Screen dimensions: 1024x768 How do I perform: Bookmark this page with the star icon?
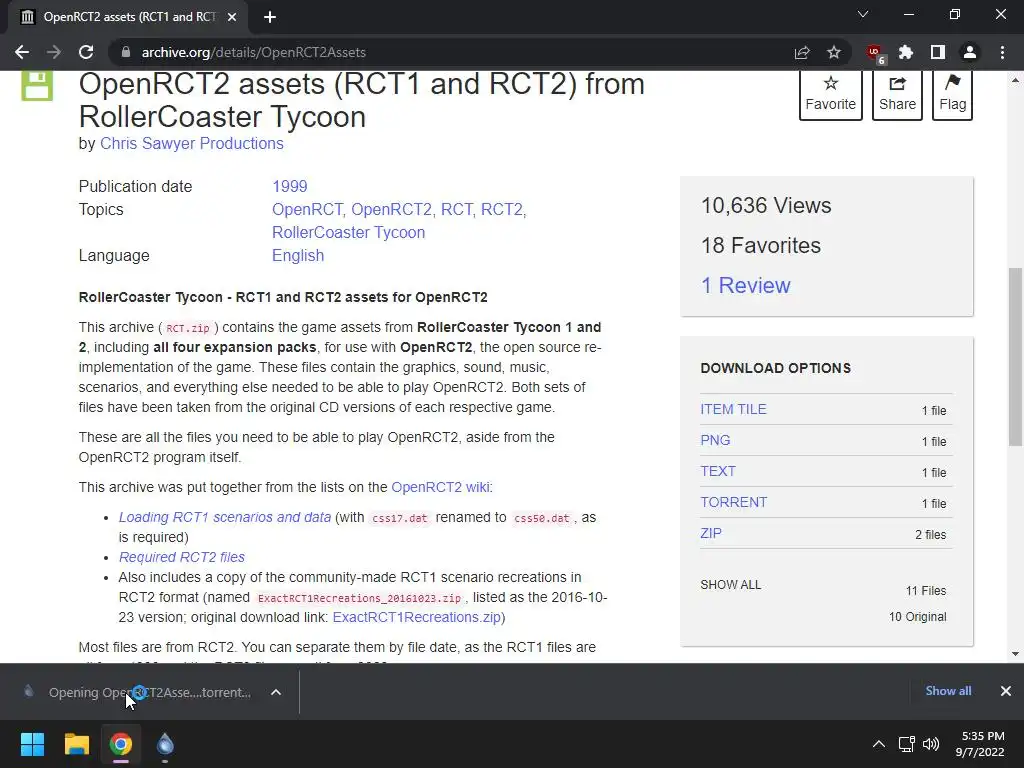coord(834,52)
